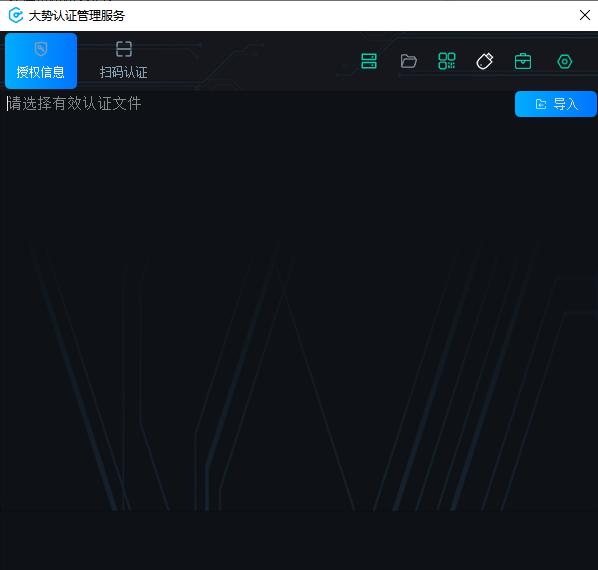This screenshot has height=570, width=598.
Task: Open the 授权信息 tab
Action: point(41,61)
